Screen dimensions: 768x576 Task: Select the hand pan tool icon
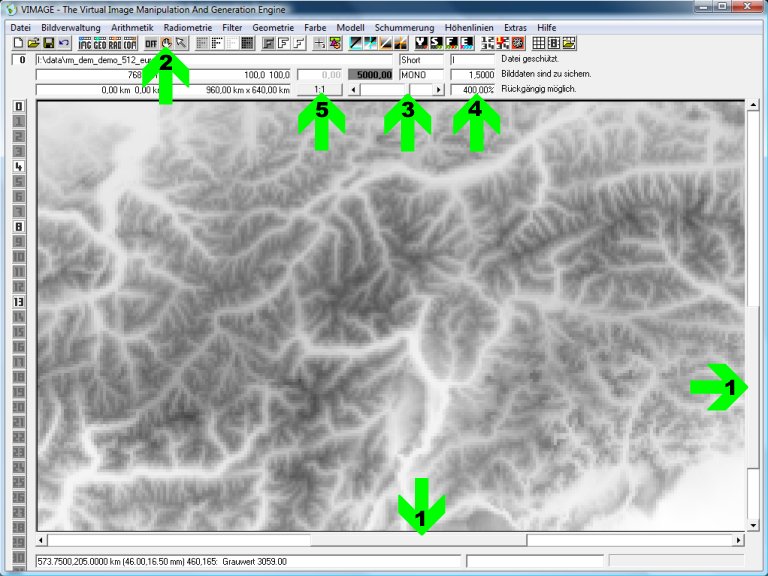click(166, 43)
